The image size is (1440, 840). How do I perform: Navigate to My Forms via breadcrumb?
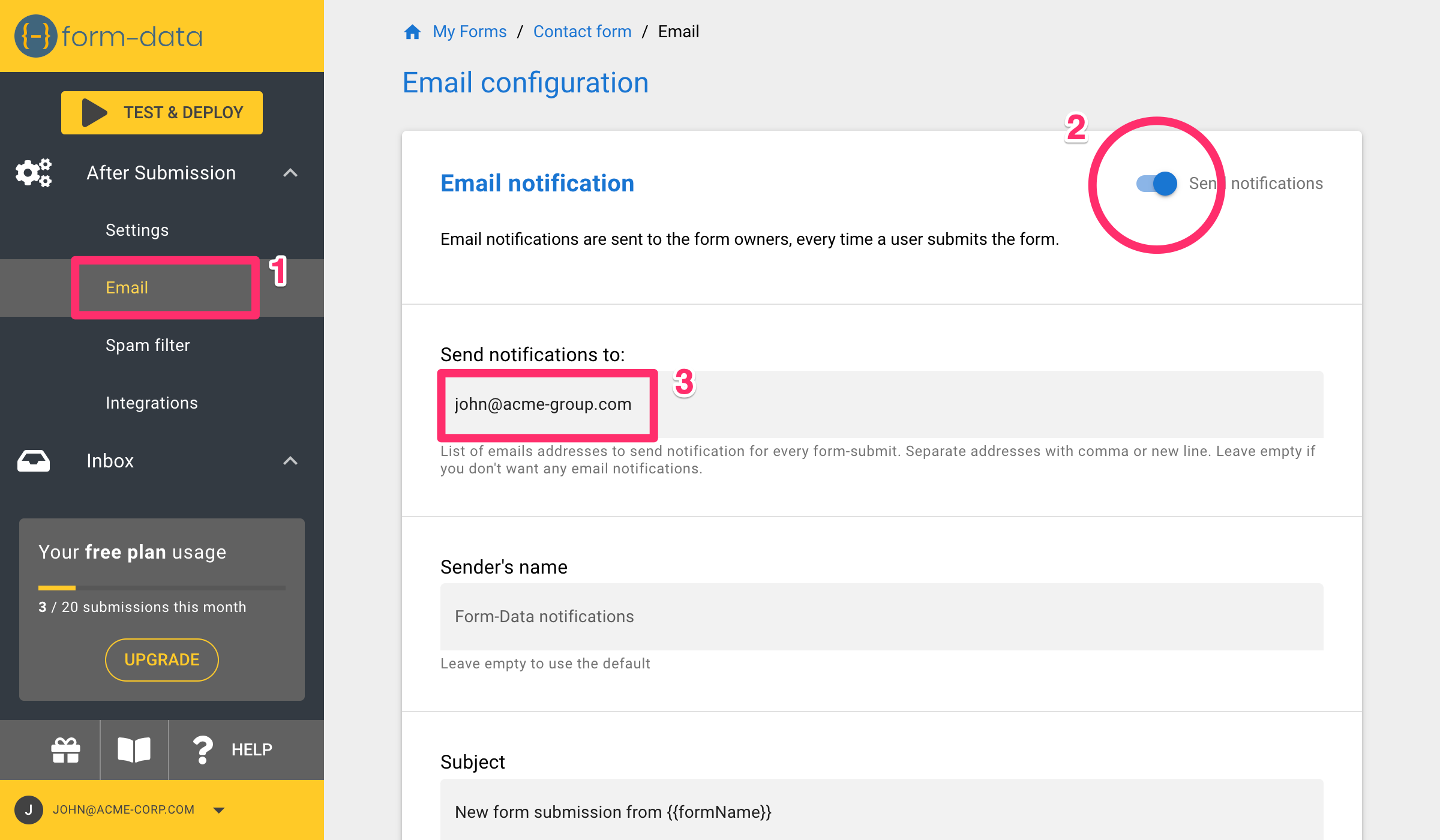click(469, 31)
